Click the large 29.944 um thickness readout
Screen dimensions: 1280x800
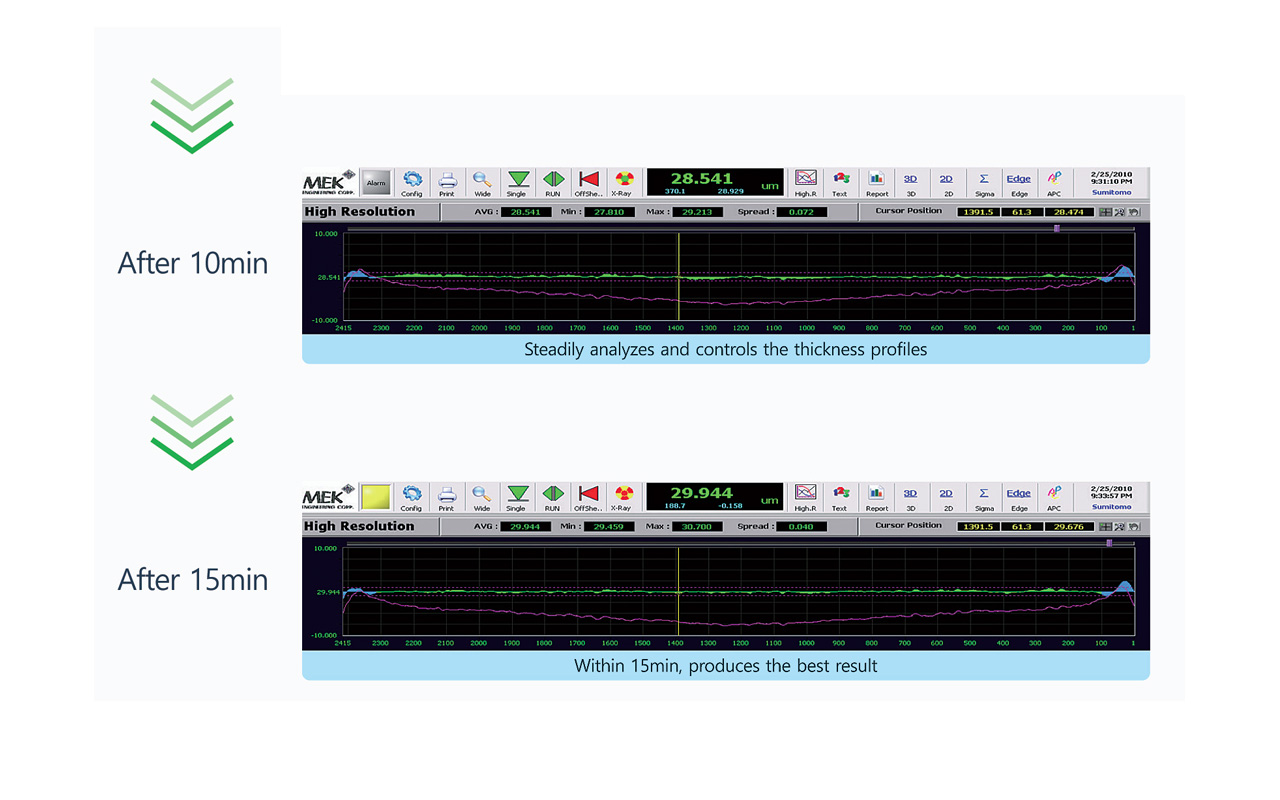coord(715,497)
